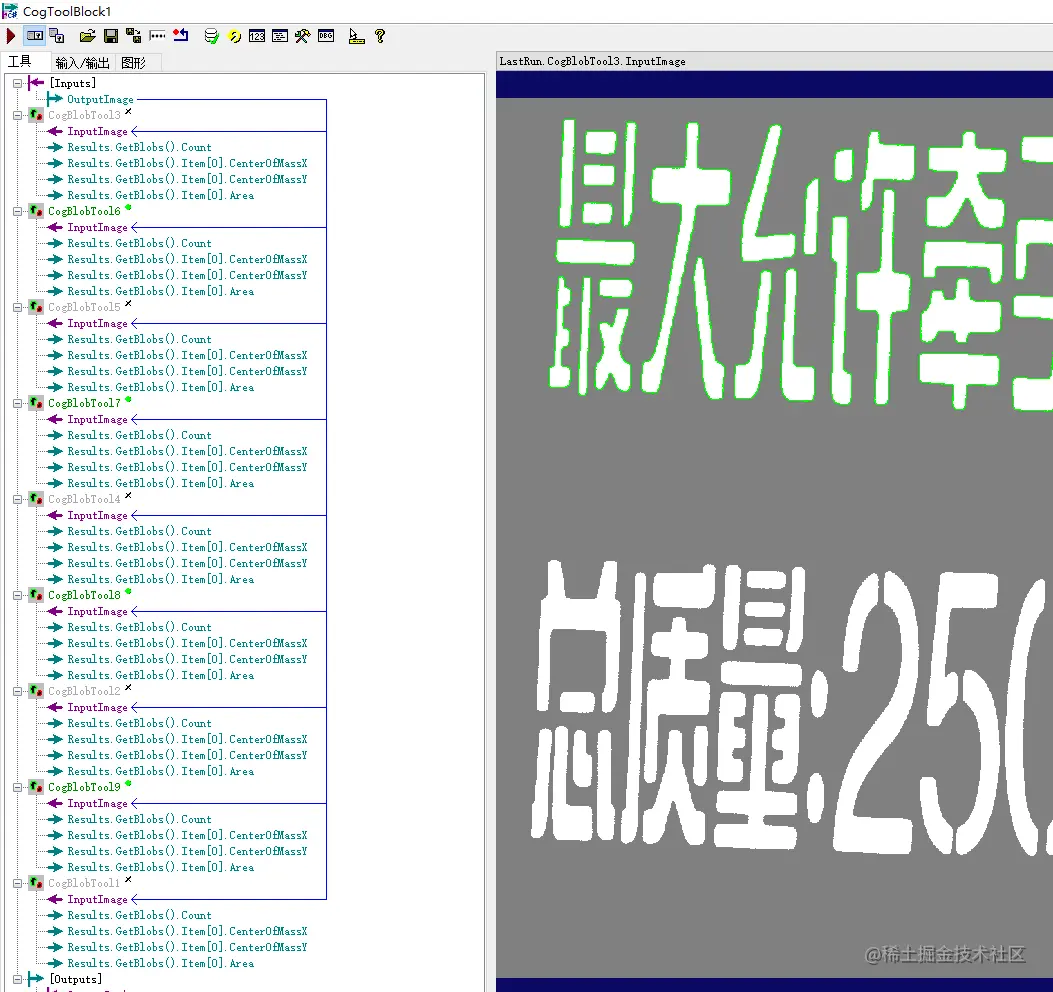Click the DBG debug icon
The image size is (1053, 992).
(326, 36)
